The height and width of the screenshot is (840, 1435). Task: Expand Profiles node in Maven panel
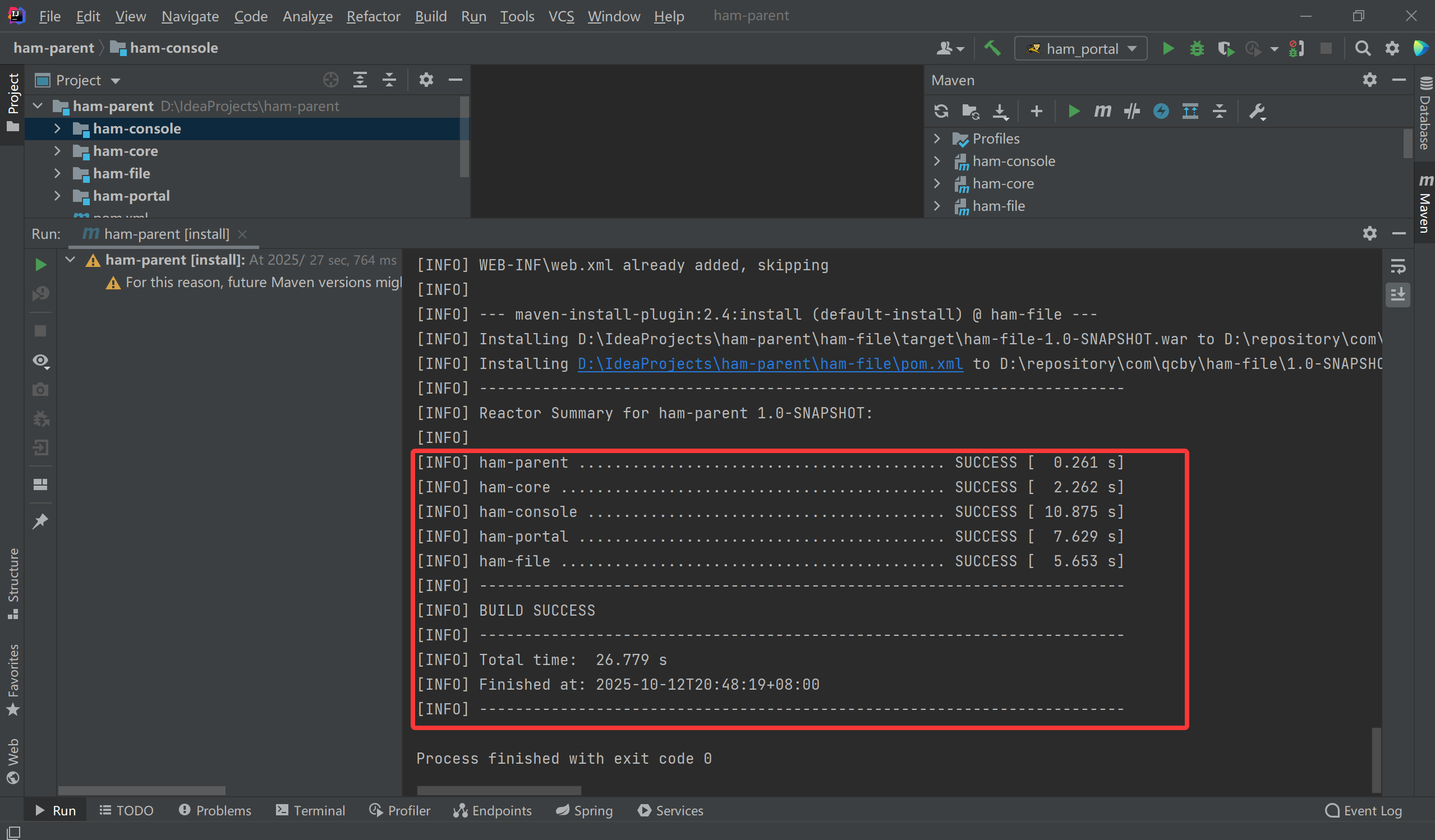[937, 139]
